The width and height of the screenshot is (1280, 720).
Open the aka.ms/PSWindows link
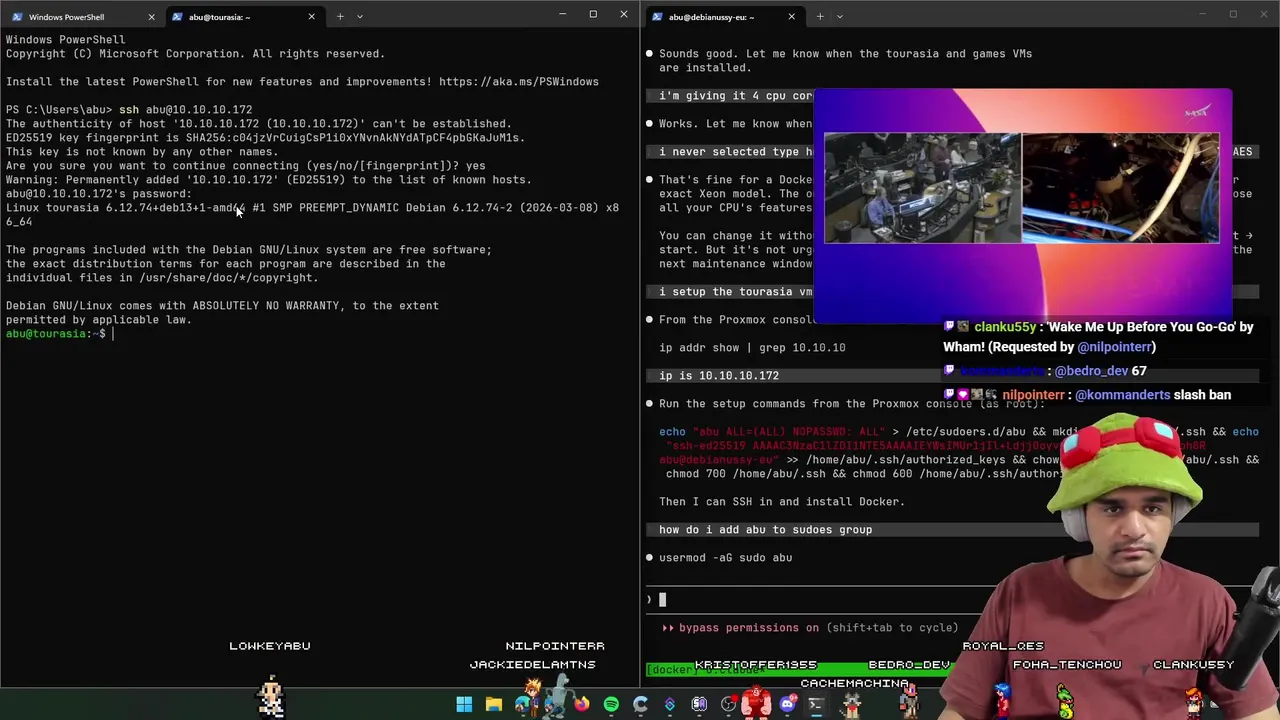click(x=518, y=82)
